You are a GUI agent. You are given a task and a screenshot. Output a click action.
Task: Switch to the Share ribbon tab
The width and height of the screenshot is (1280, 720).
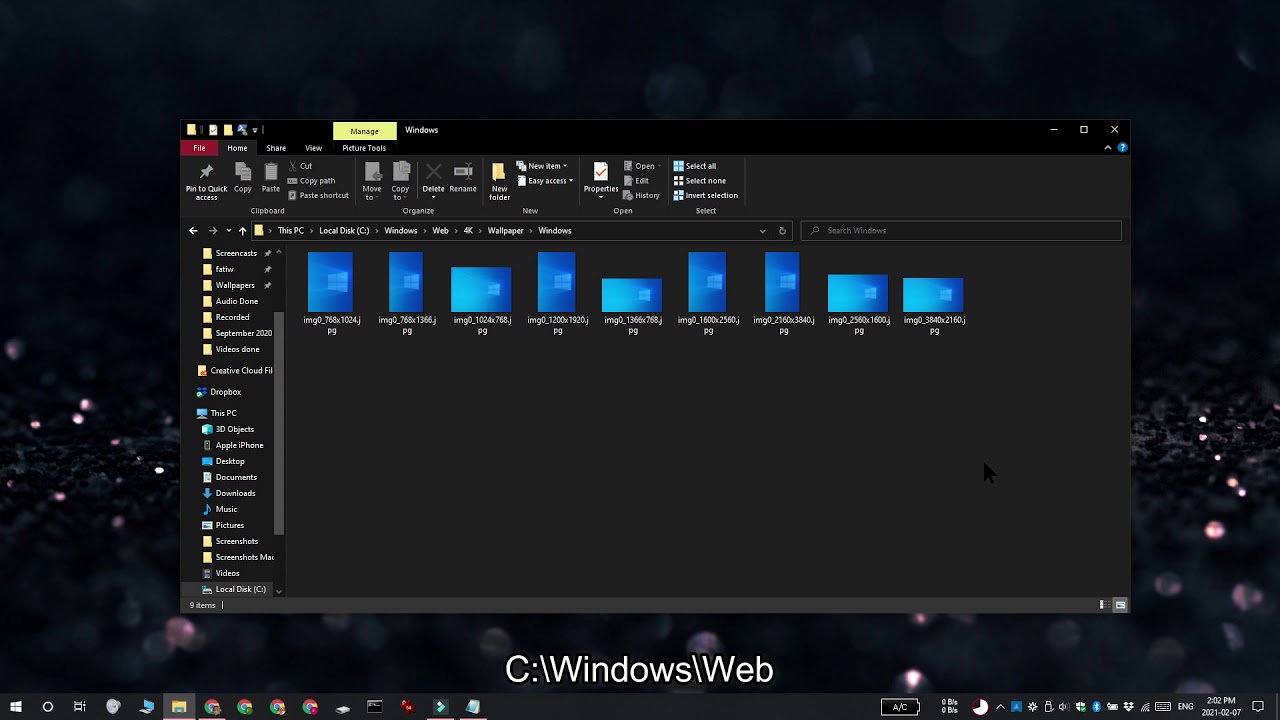pyautogui.click(x=276, y=148)
